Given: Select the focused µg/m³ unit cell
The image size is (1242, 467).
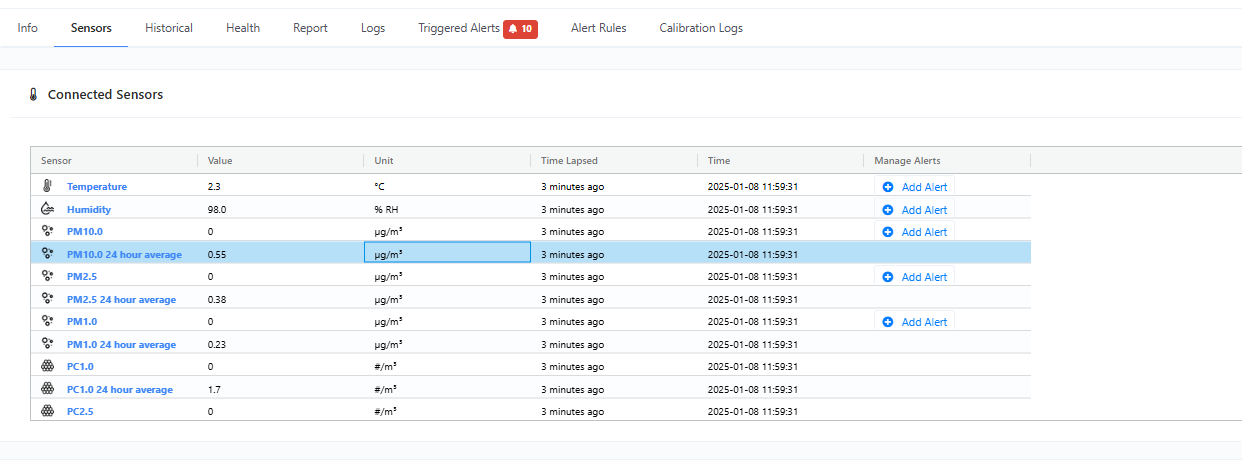Looking at the screenshot, I should click(x=447, y=254).
